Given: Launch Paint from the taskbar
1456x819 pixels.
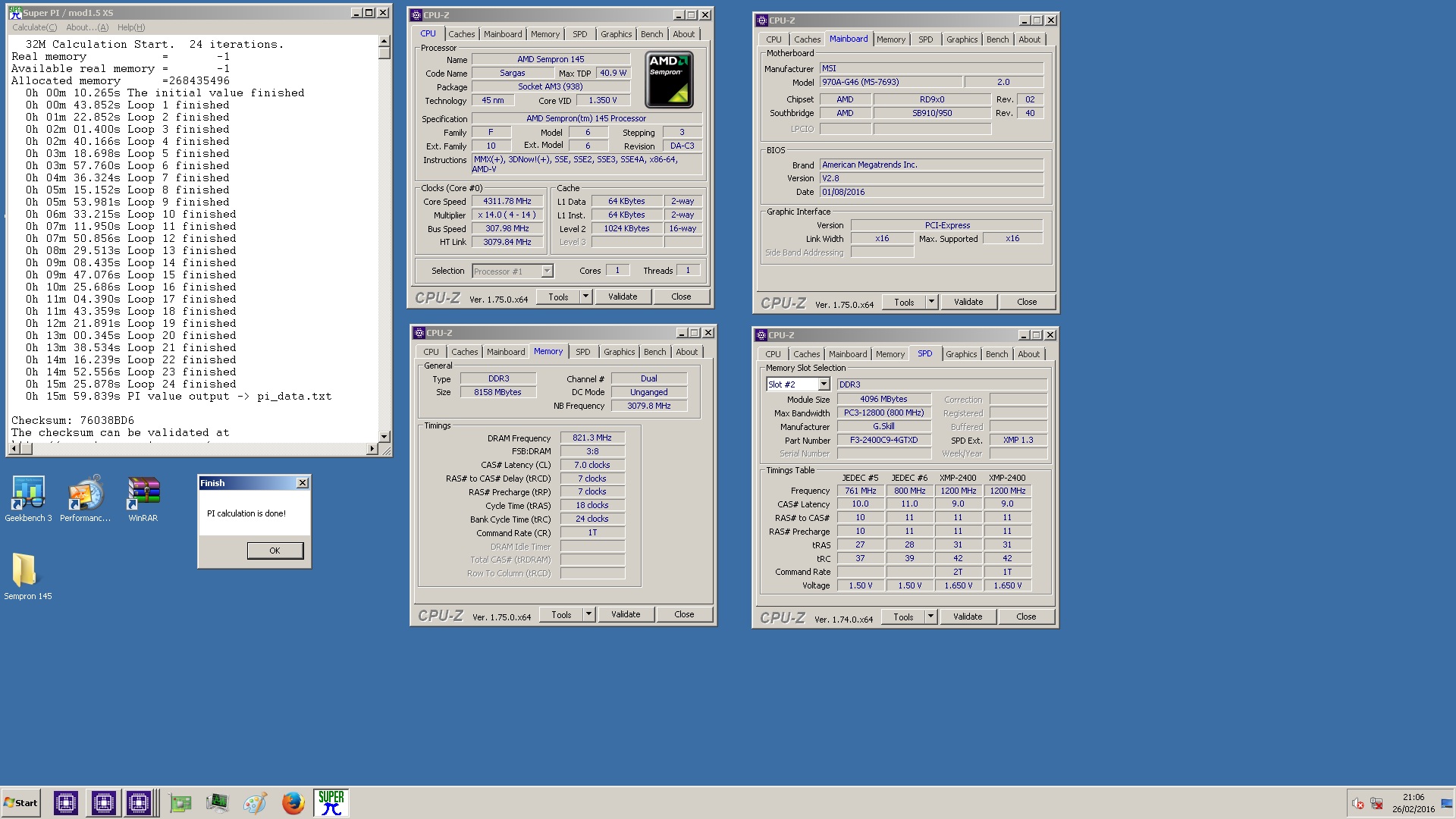Looking at the screenshot, I should pos(255,803).
